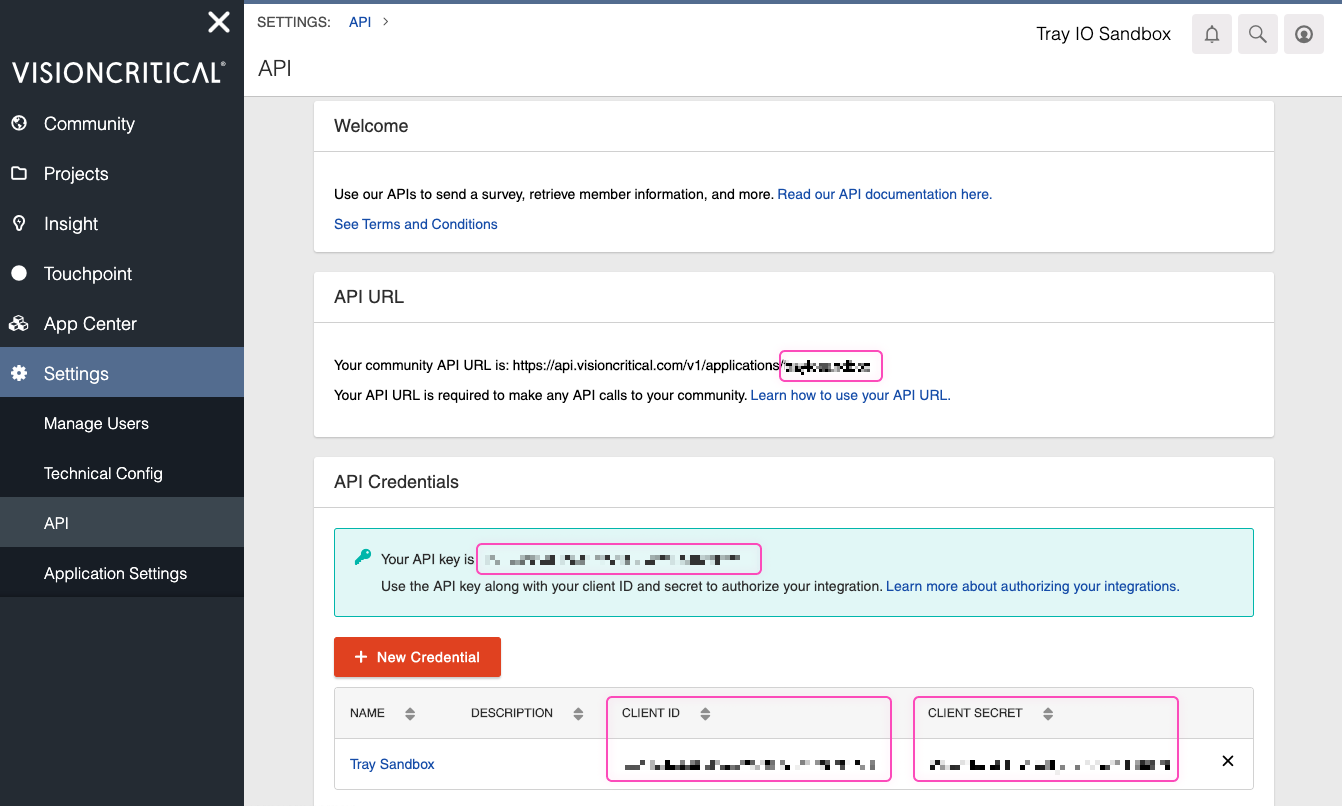The height and width of the screenshot is (806, 1342).
Task: Sort by the Client Secret column arrows
Action: 1048,714
